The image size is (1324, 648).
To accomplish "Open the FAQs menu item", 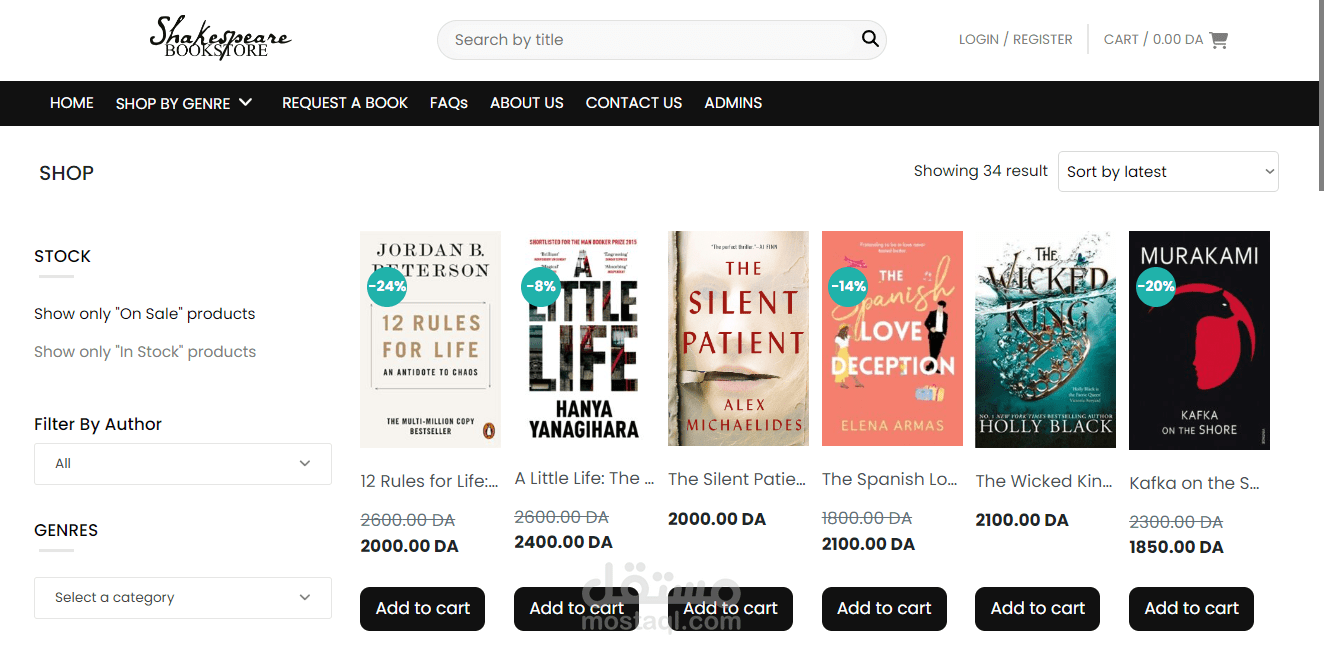I will (x=449, y=103).
